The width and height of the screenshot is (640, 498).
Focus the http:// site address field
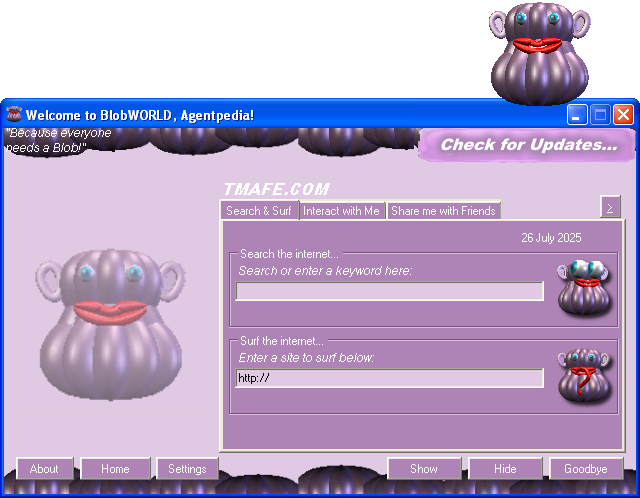389,378
